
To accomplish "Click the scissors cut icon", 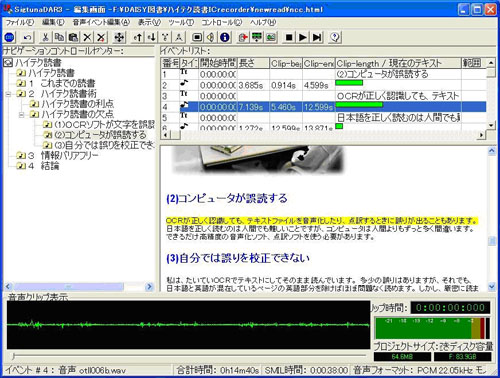I will (45, 37).
